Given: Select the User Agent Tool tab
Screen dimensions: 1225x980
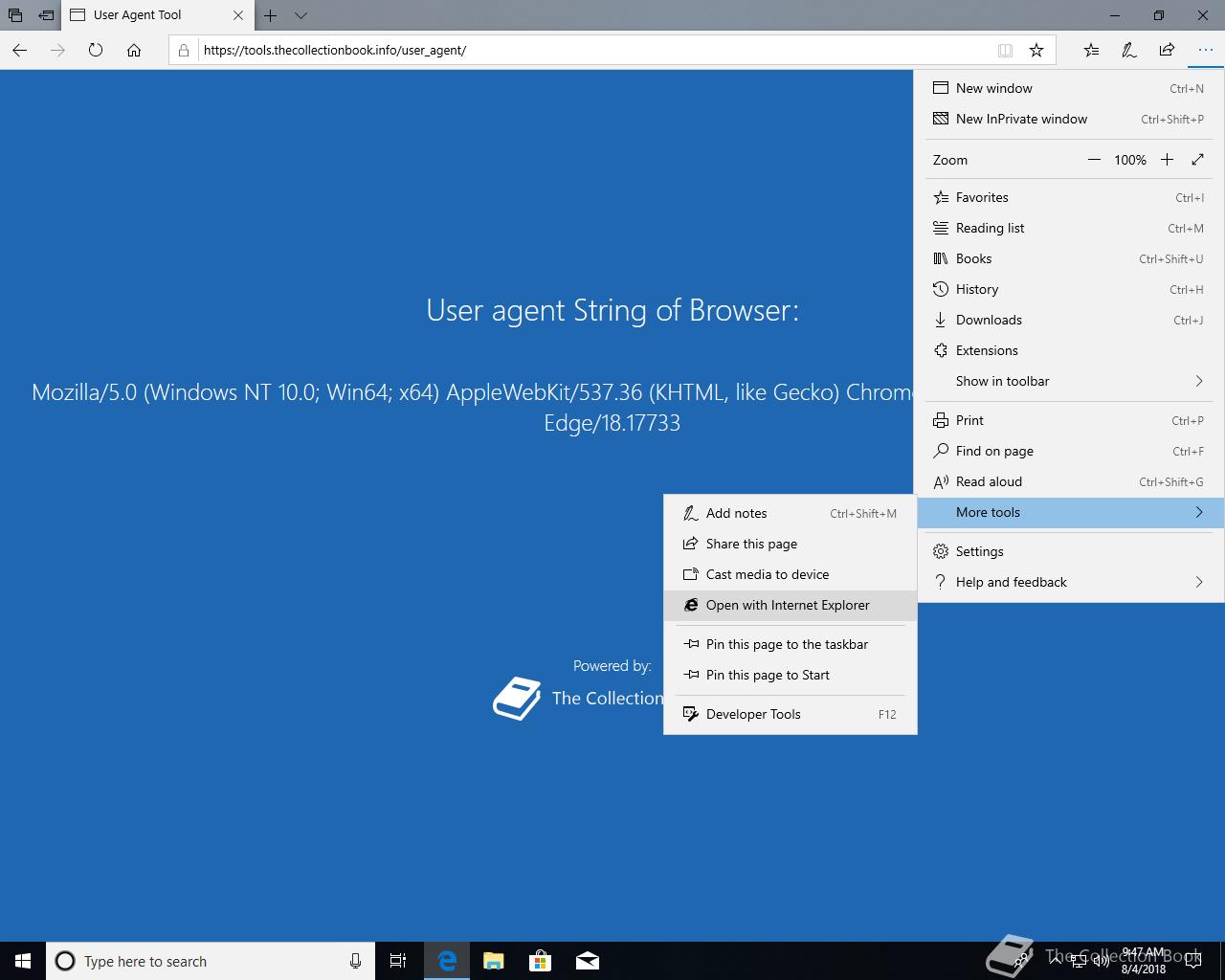Looking at the screenshot, I should coord(158,15).
